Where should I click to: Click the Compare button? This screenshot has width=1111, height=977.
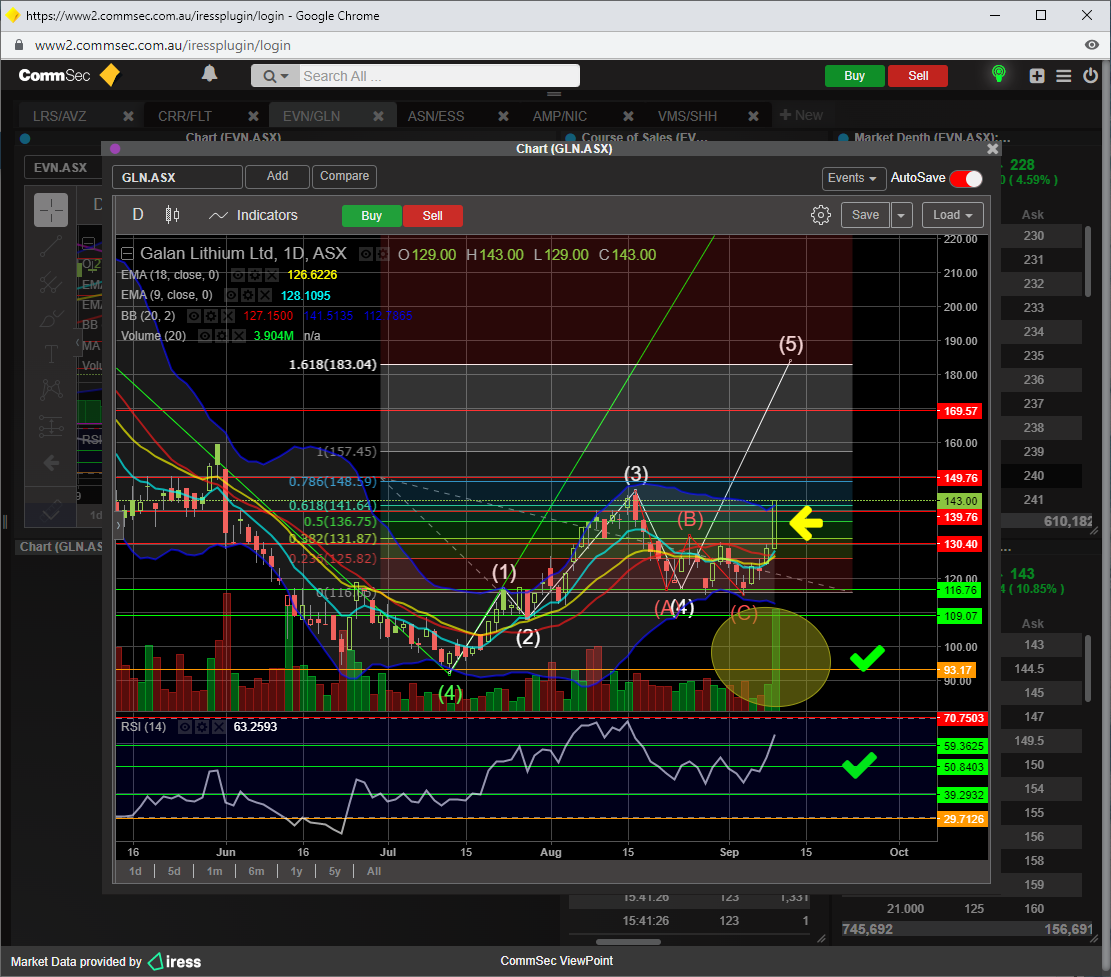coord(344,176)
